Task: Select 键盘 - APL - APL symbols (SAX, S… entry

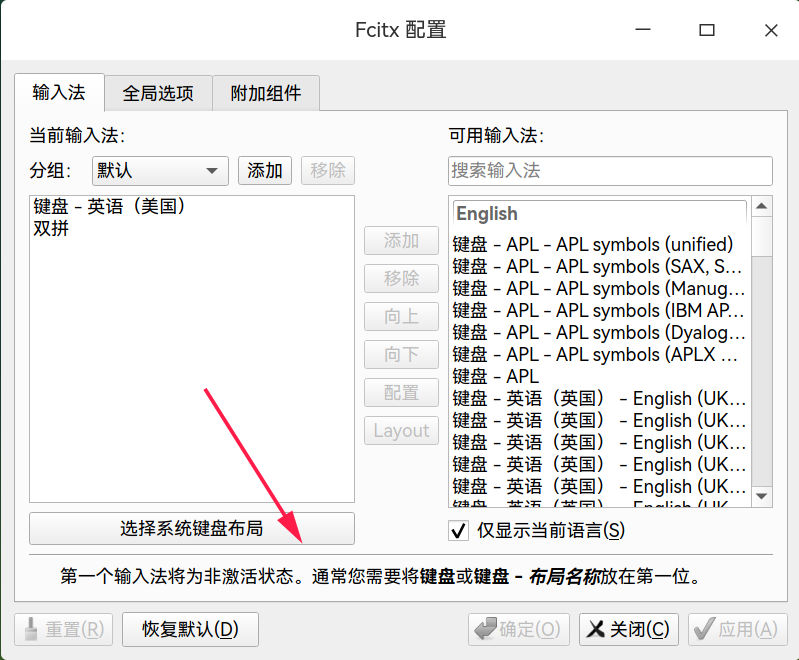Action: [x=599, y=267]
